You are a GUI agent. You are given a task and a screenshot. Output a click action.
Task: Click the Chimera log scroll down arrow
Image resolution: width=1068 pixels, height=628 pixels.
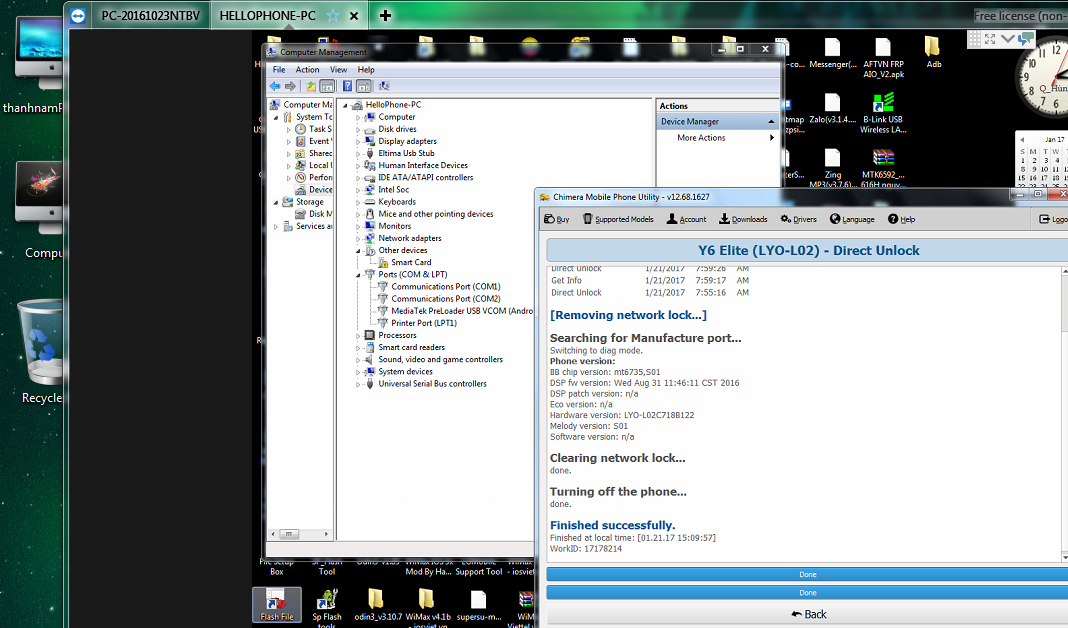point(1065,556)
